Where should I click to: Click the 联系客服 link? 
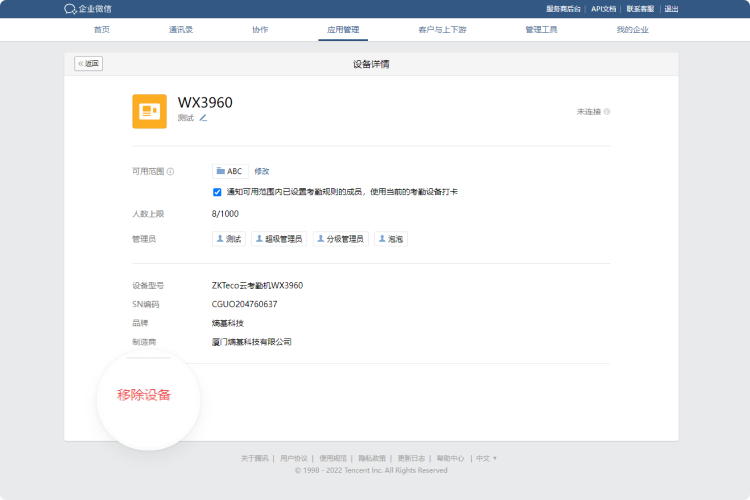click(640, 9)
